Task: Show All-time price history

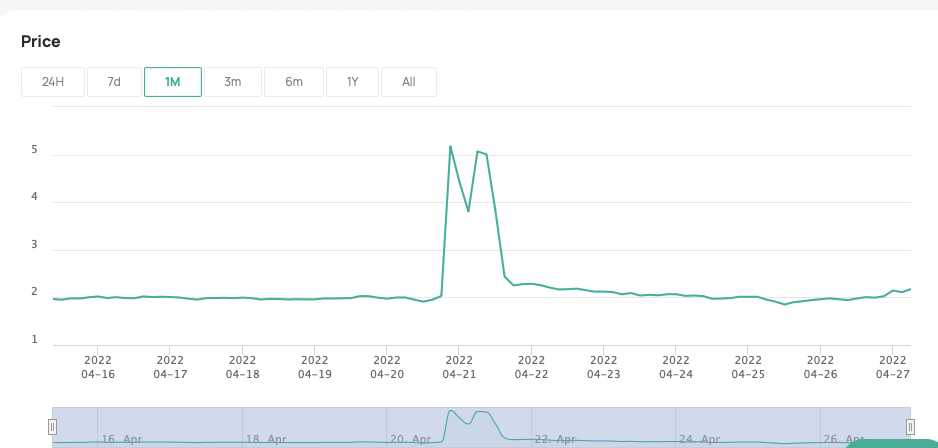Action: pos(409,82)
